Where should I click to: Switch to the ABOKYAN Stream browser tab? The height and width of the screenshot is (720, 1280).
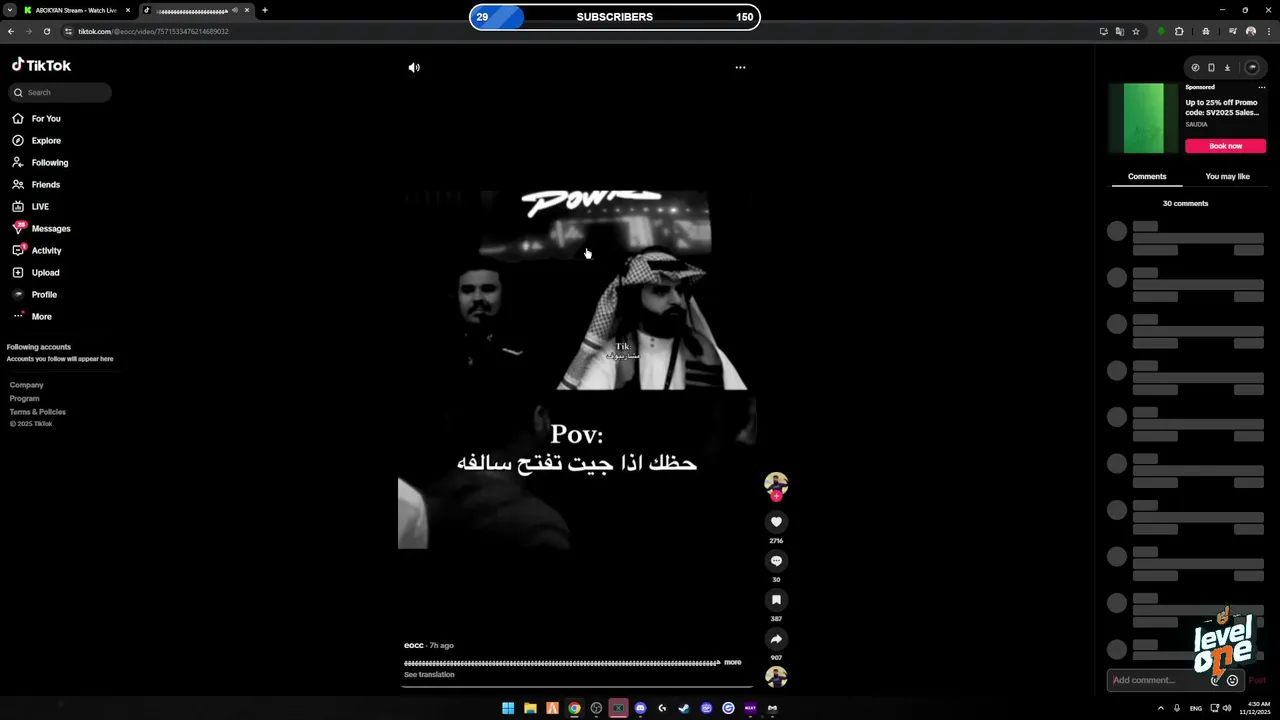(x=76, y=10)
